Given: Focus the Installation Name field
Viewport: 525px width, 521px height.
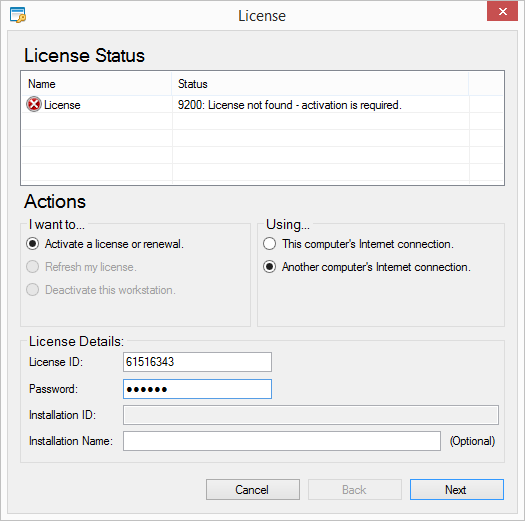Looking at the screenshot, I should point(282,441).
